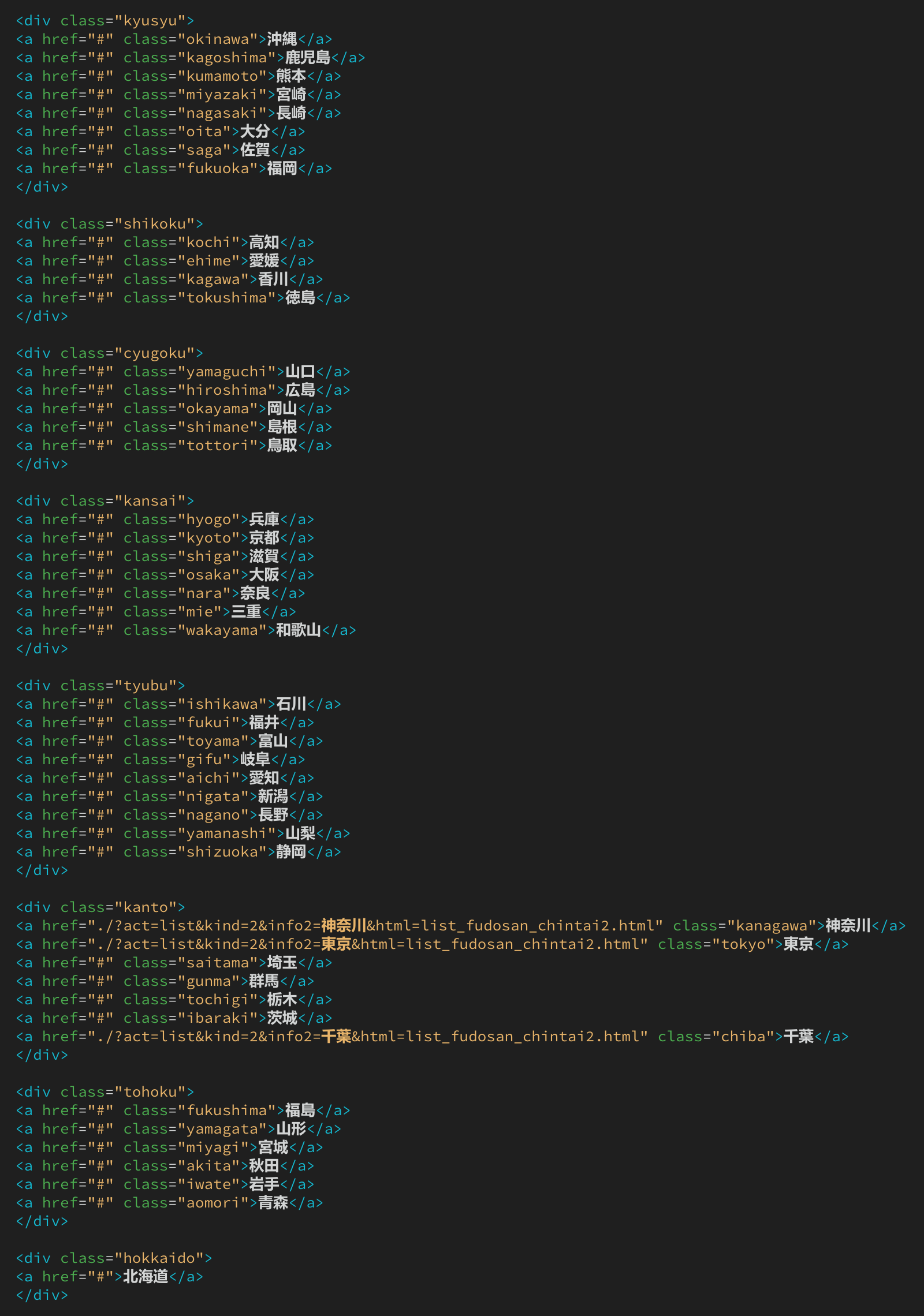This screenshot has height=1316, width=924.
Task: Click the kochi 高知 line
Action: click(x=165, y=242)
